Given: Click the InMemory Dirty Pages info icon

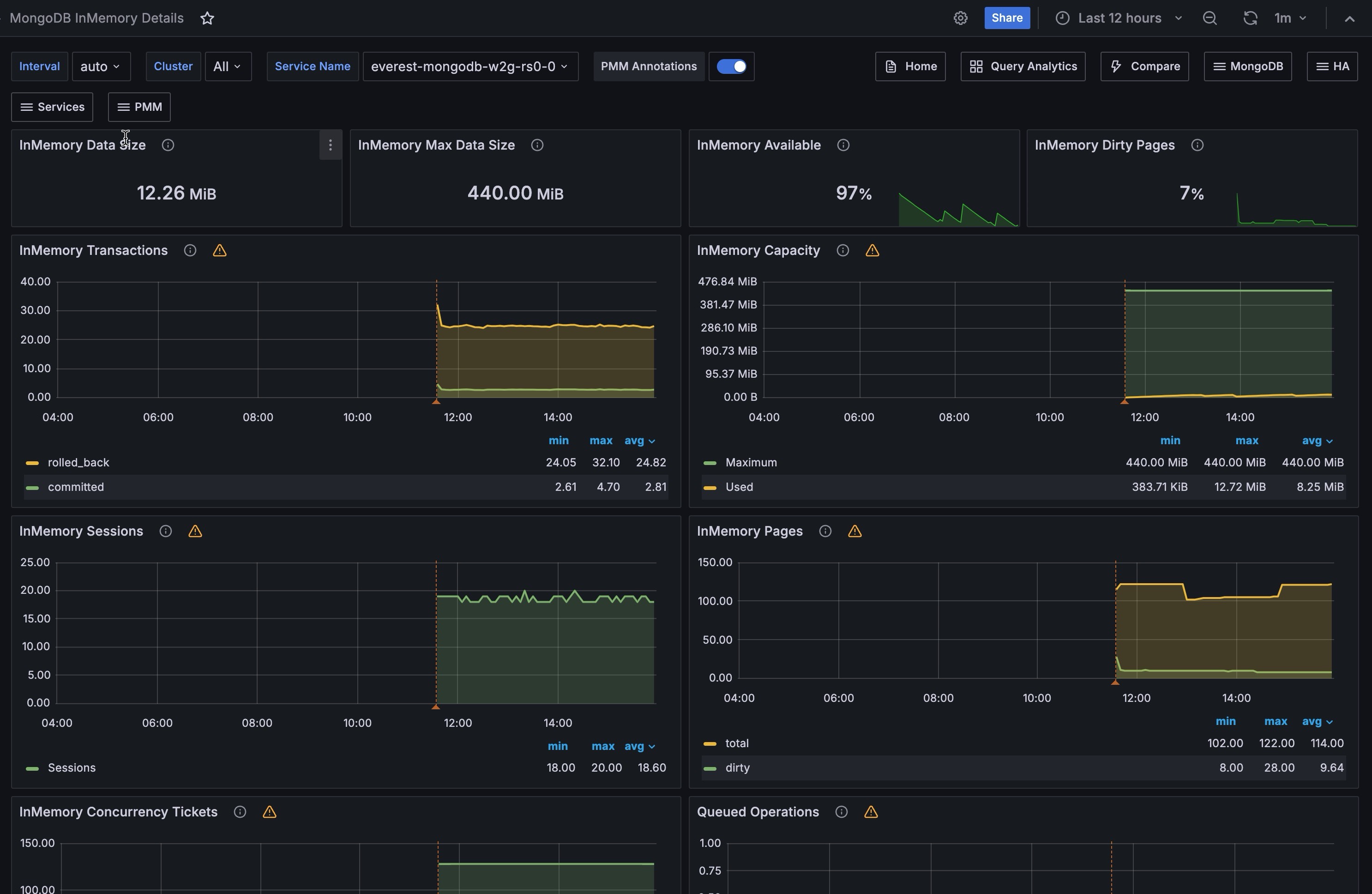Looking at the screenshot, I should point(1197,145).
